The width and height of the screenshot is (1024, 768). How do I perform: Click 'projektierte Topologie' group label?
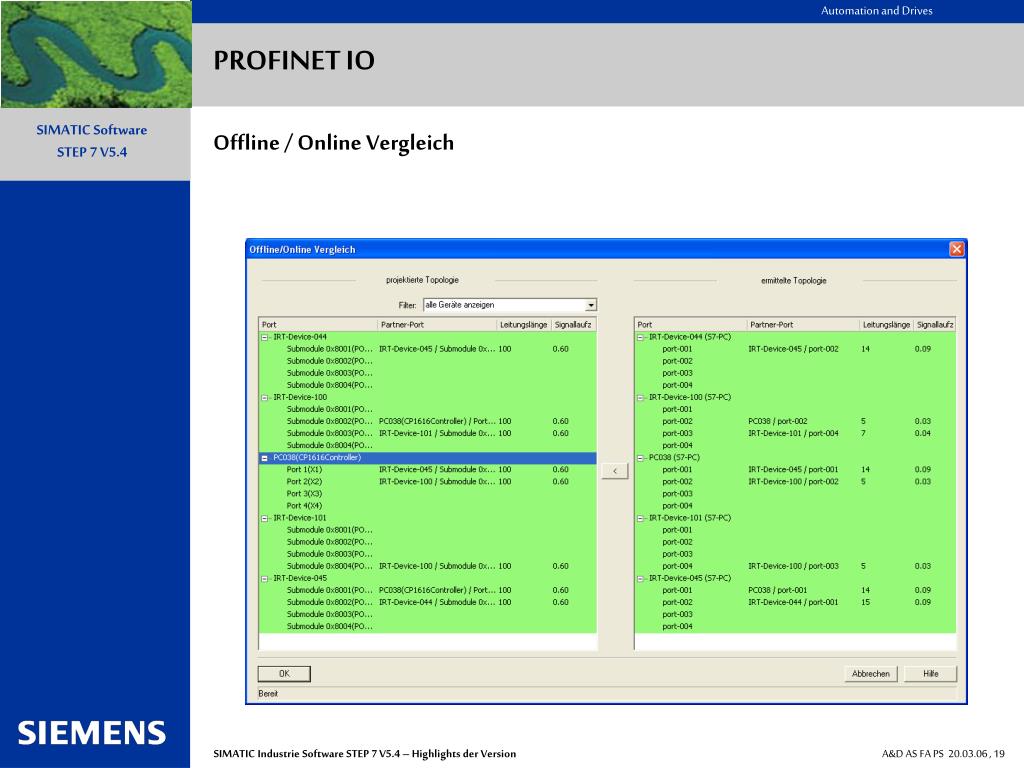click(422, 280)
